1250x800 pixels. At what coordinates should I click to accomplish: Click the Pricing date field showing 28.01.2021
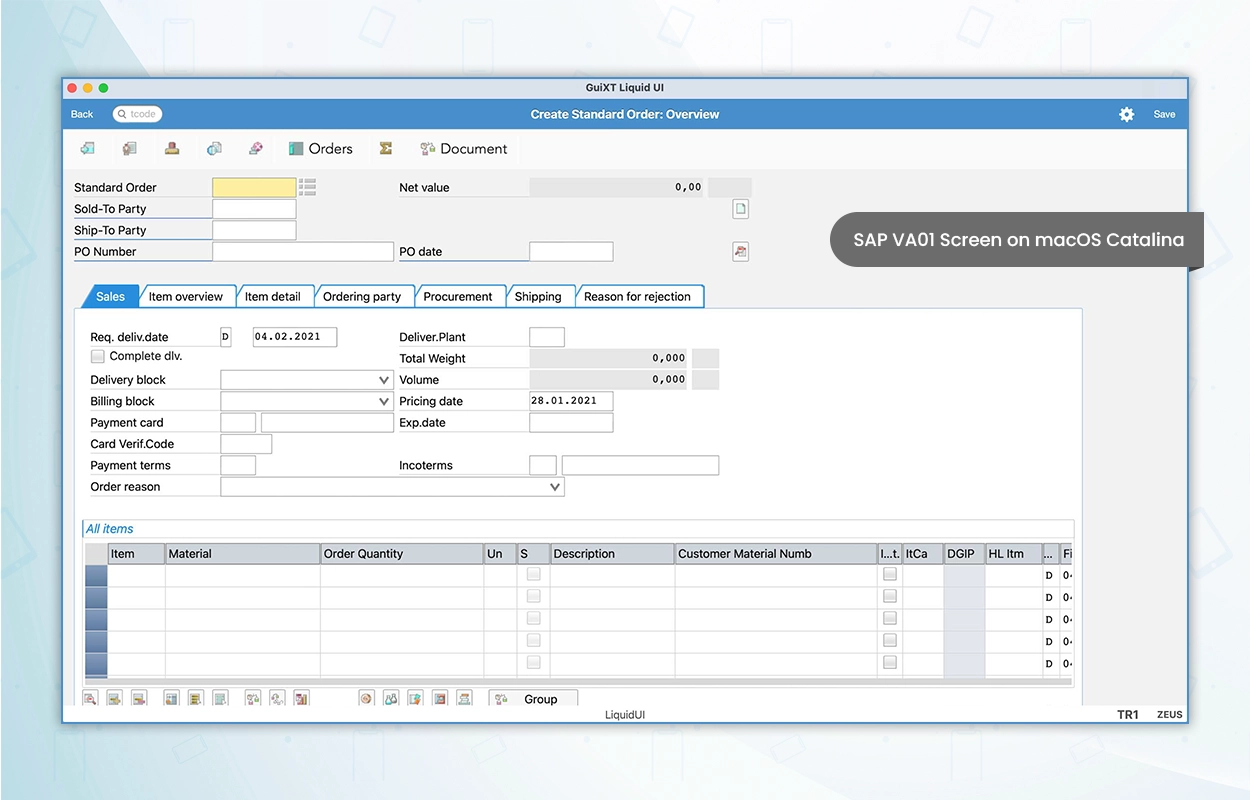click(x=571, y=401)
